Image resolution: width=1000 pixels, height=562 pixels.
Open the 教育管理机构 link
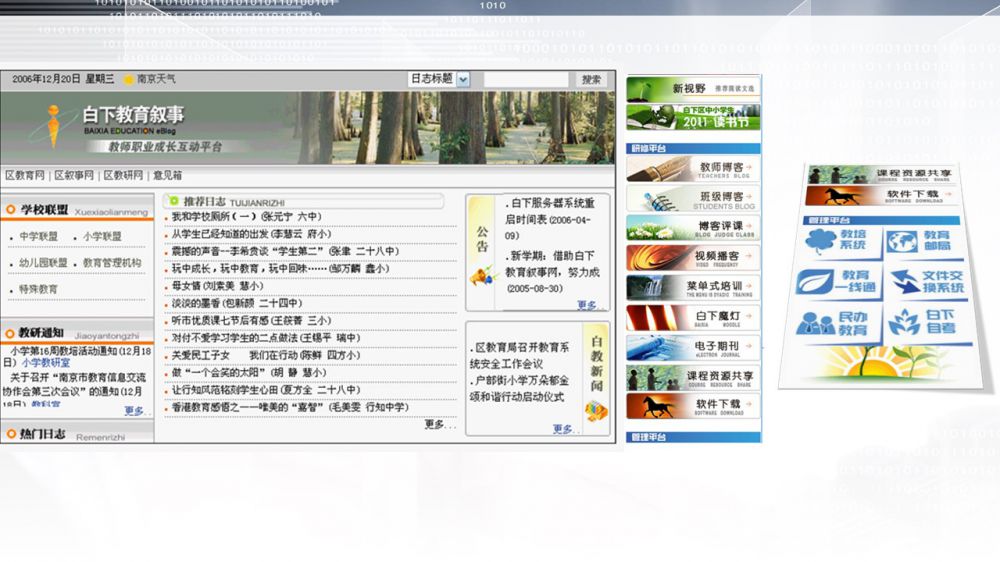(x=112, y=263)
